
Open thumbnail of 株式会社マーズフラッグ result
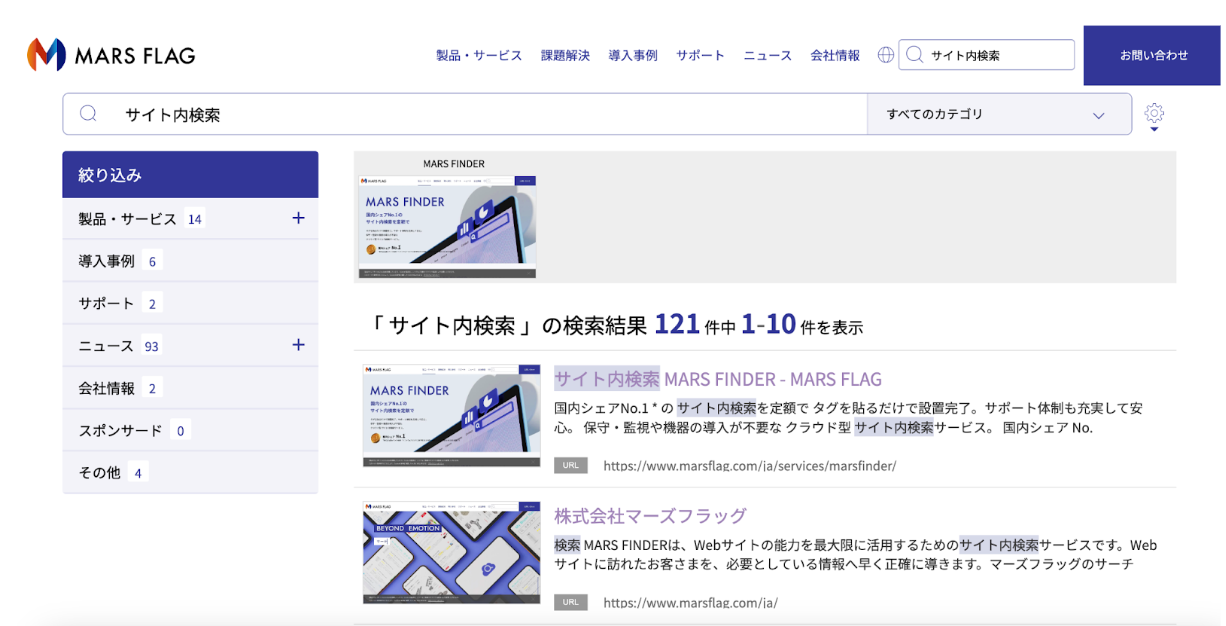tap(452, 553)
